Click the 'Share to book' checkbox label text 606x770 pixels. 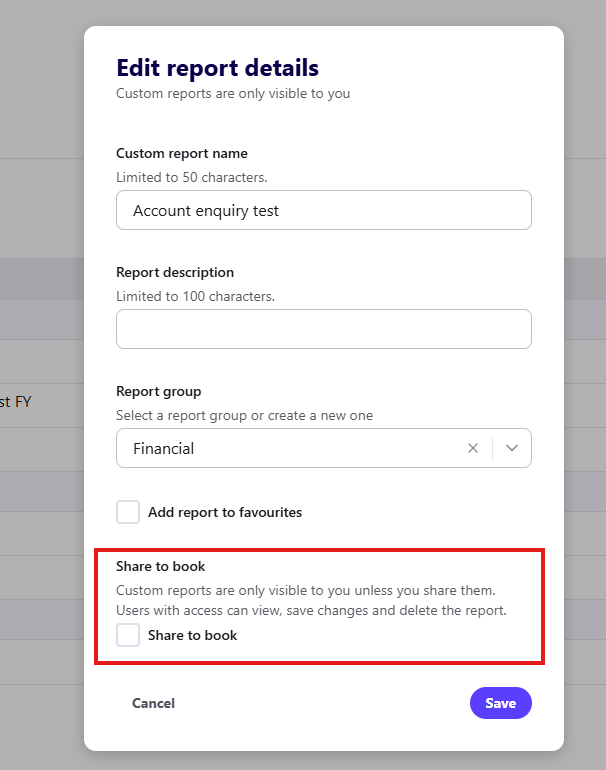pyautogui.click(x=192, y=635)
